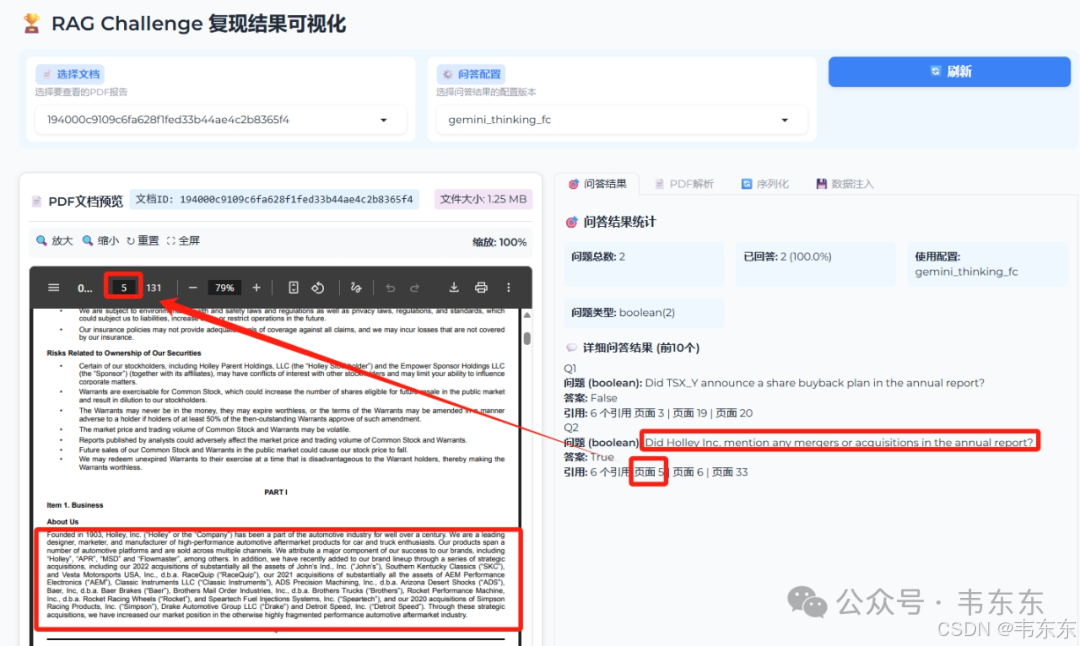Zoom in with the PDF plus button
This screenshot has height=646, width=1080.
256,288
